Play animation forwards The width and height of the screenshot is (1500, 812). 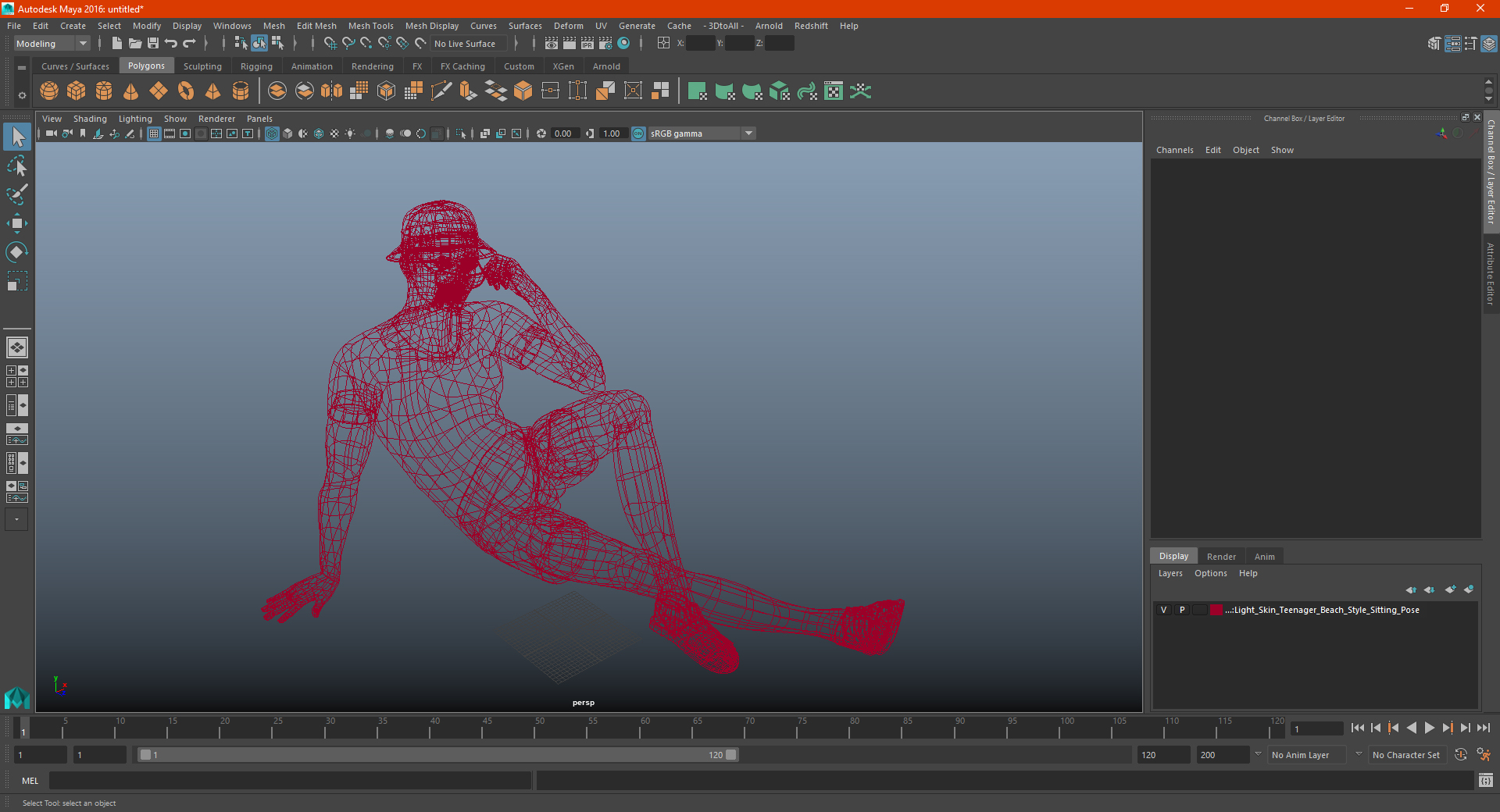[1429, 728]
